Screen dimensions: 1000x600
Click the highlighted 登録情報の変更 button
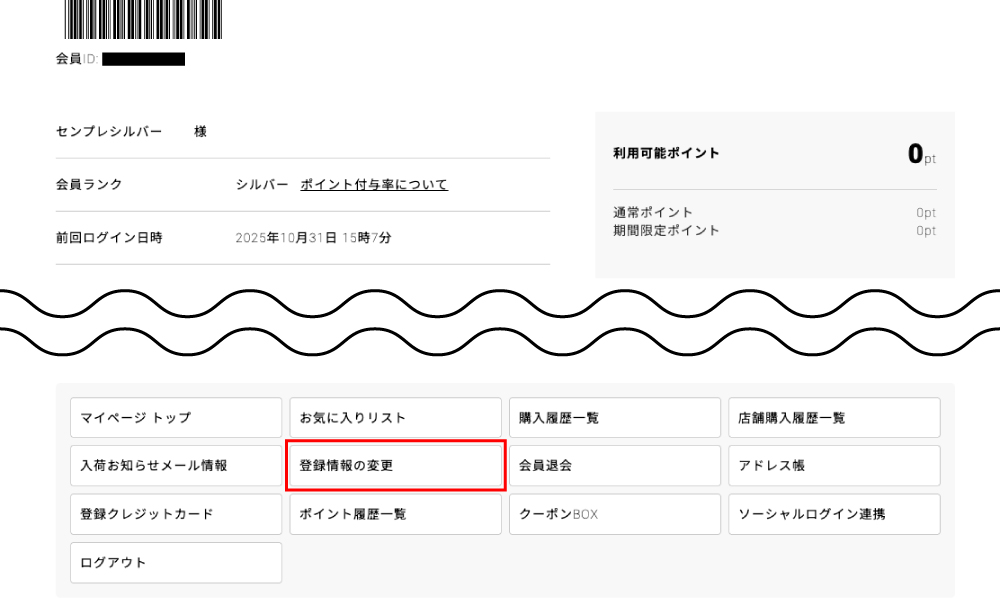pos(395,466)
